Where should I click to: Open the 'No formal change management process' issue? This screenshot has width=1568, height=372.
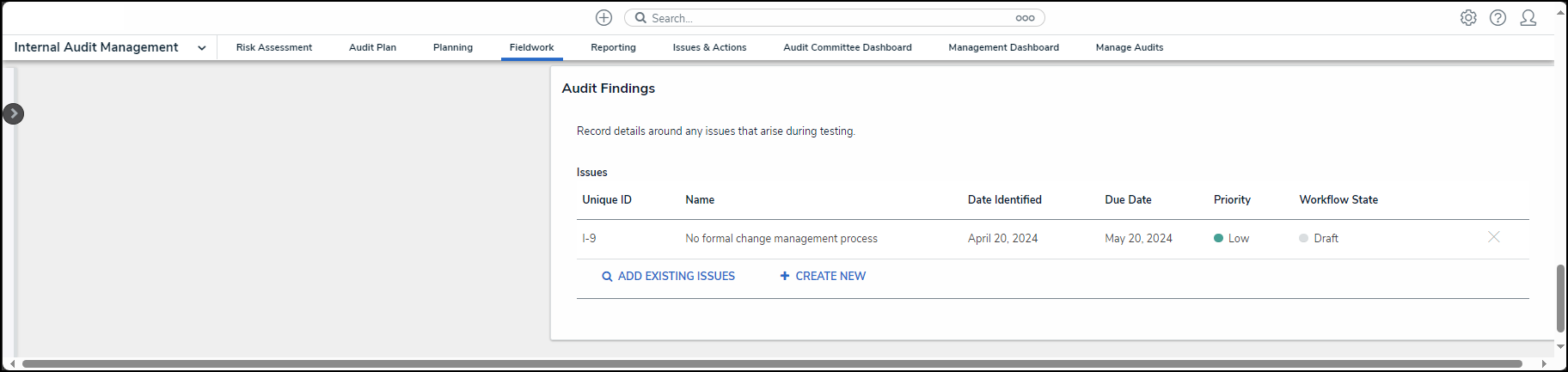pos(781,239)
